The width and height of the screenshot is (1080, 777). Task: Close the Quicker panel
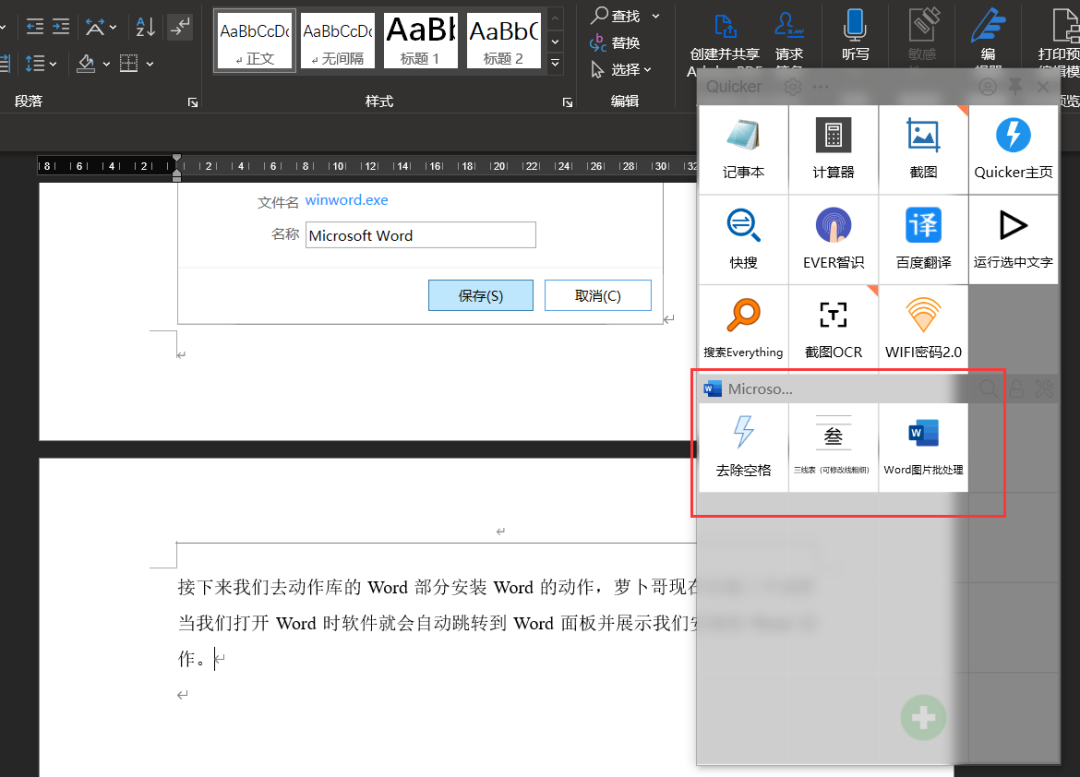click(1043, 87)
